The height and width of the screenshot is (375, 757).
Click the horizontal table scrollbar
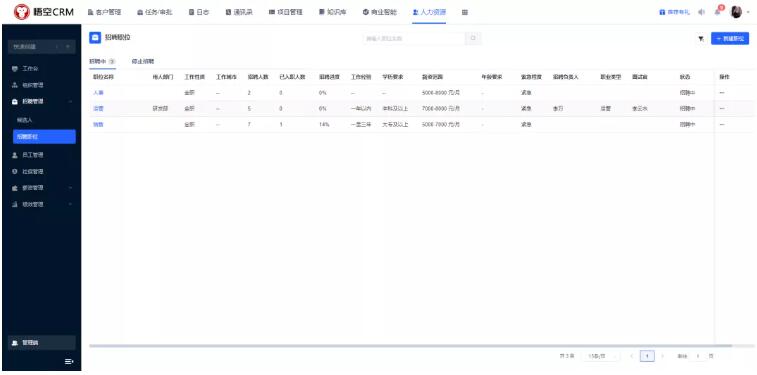click(x=410, y=346)
